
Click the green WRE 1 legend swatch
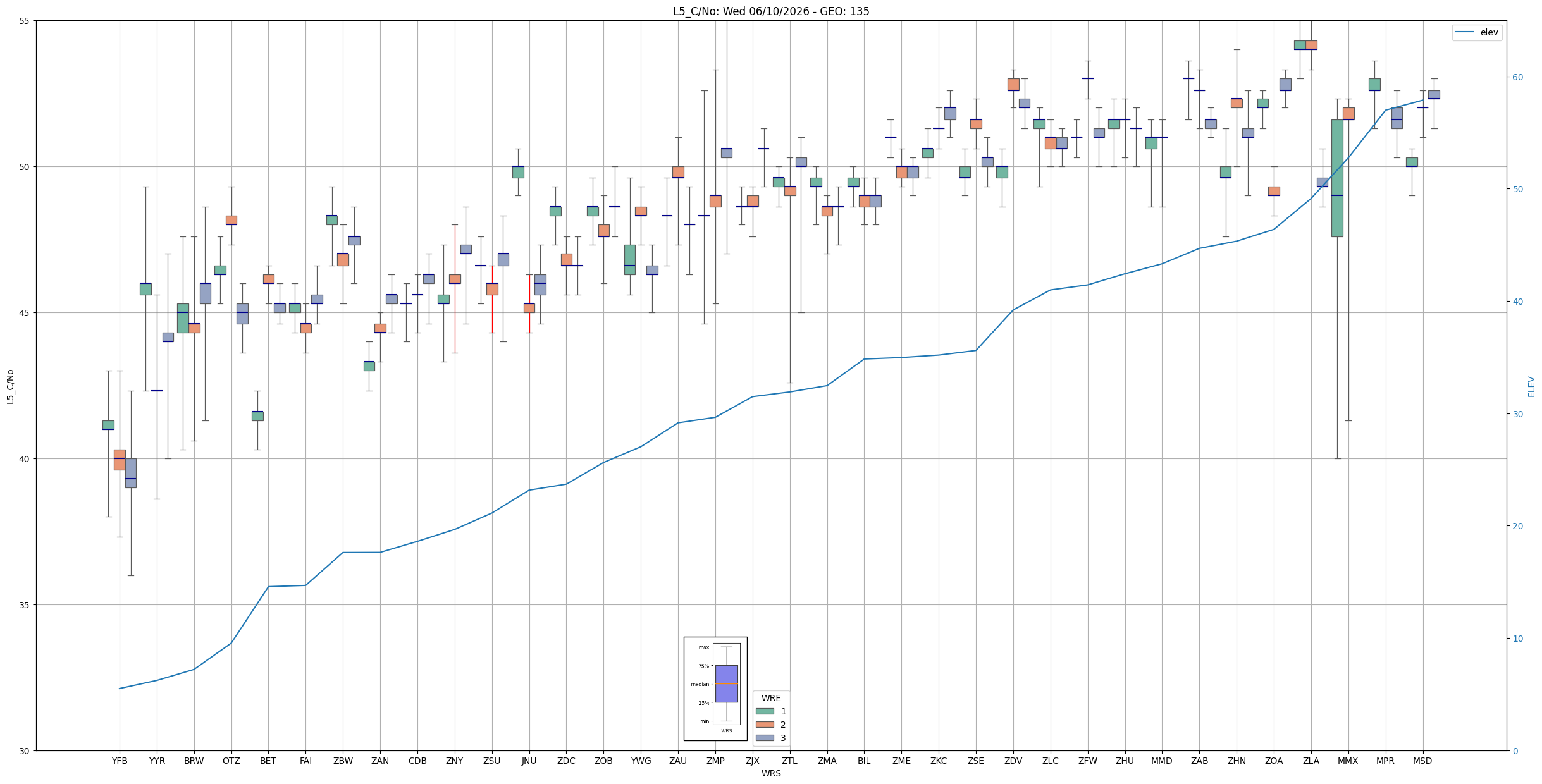point(765,711)
